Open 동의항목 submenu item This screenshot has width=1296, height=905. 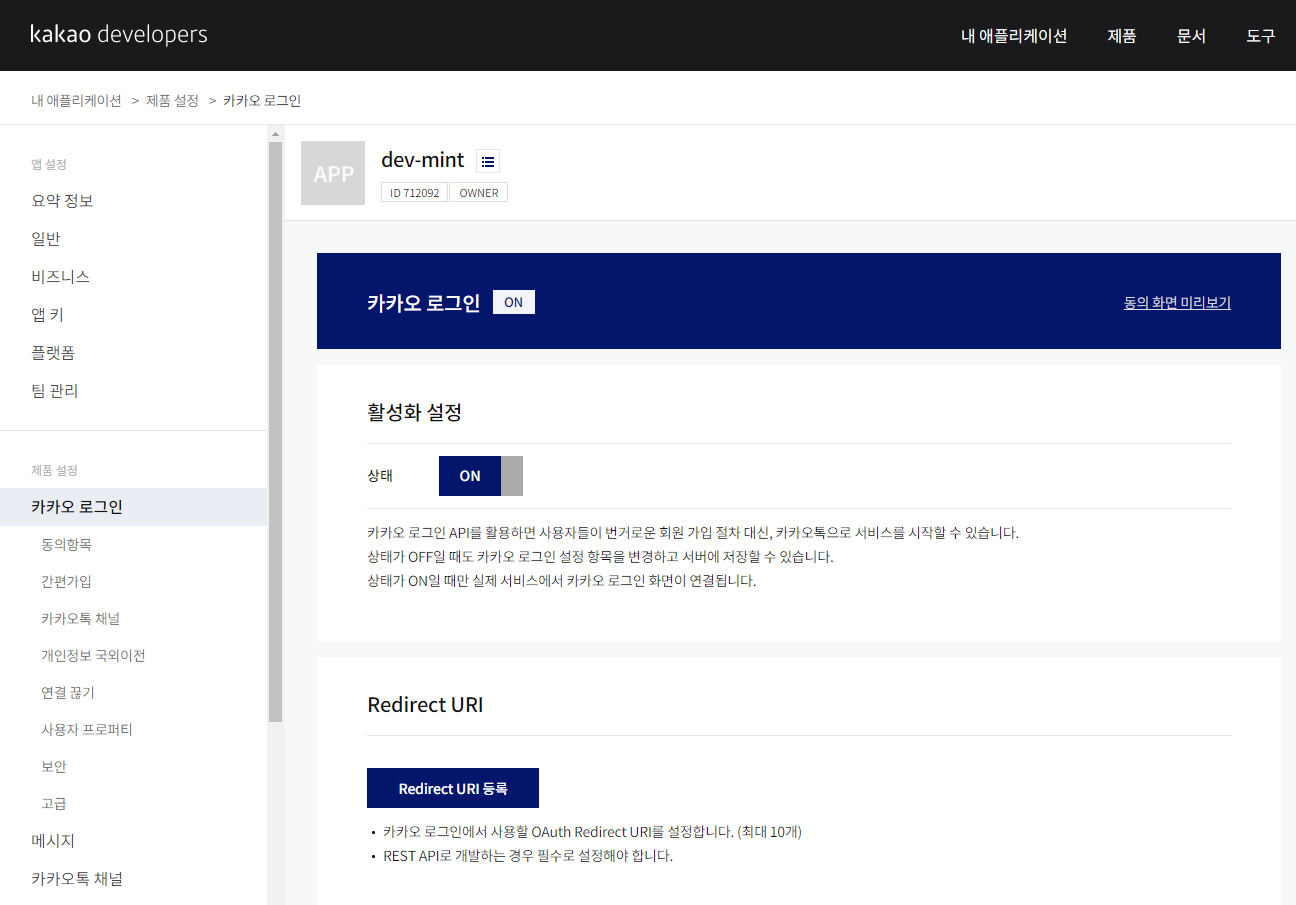pyautogui.click(x=66, y=544)
